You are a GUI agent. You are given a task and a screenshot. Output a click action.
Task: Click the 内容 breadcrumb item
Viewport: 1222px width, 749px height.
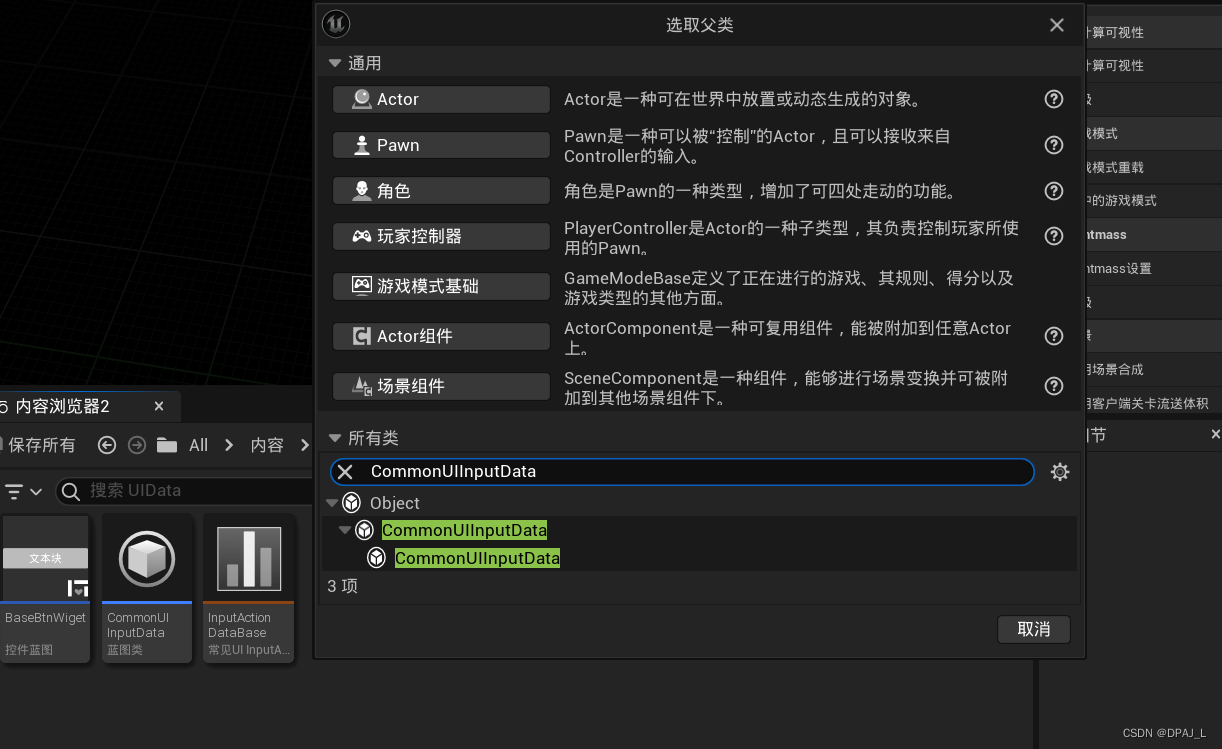point(266,444)
